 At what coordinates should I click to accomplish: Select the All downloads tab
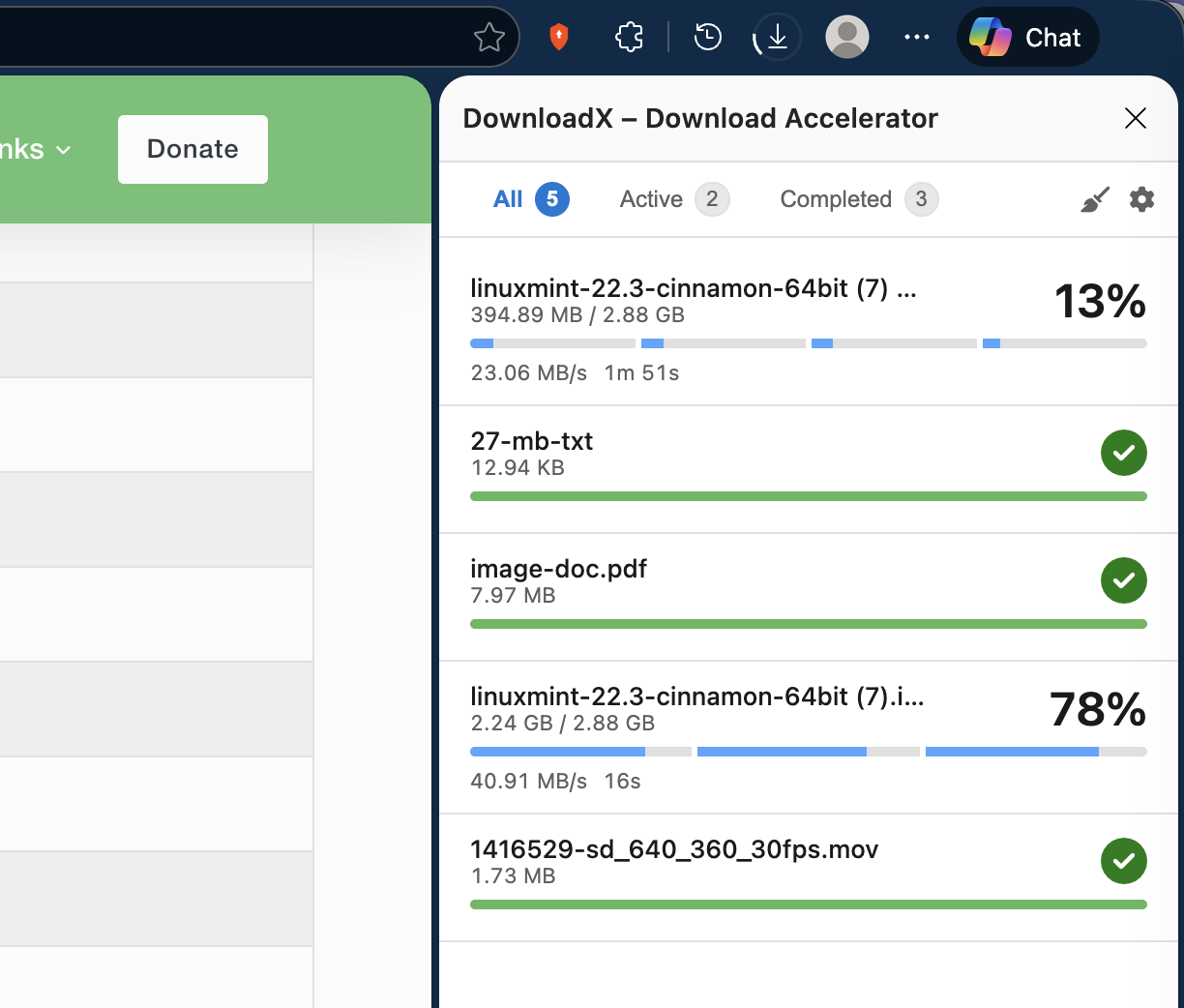point(507,199)
